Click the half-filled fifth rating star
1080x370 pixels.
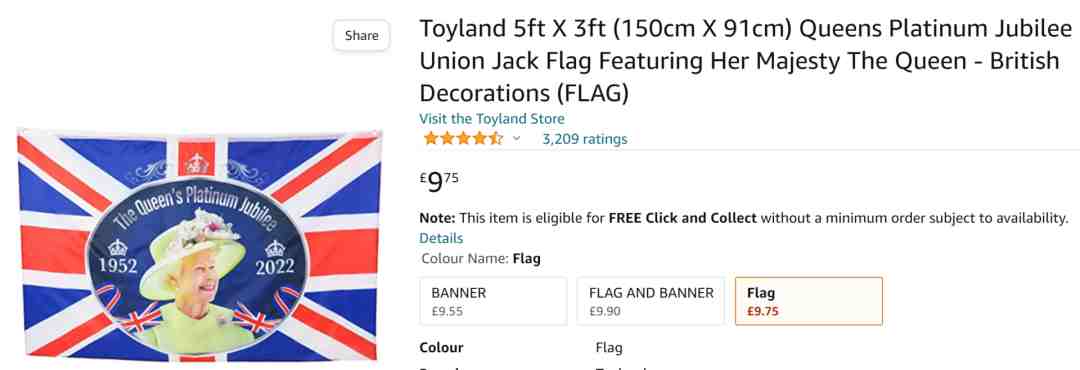coord(496,138)
